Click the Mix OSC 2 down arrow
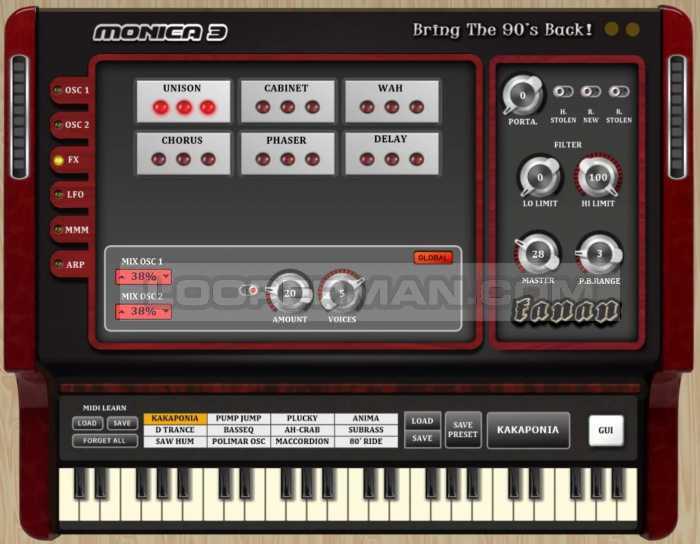The height and width of the screenshot is (544, 700). (164, 312)
